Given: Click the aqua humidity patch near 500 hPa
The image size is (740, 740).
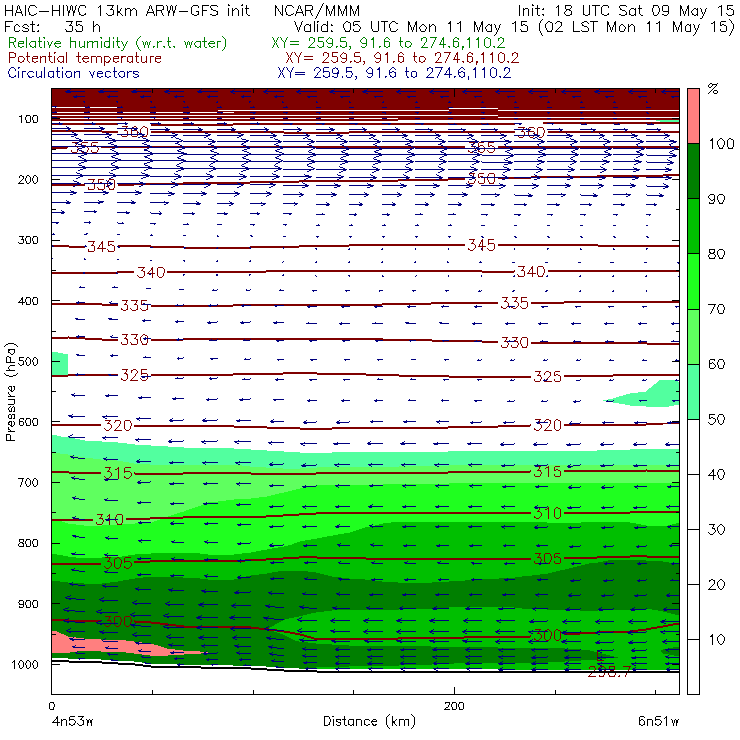Looking at the screenshot, I should 59,363.
